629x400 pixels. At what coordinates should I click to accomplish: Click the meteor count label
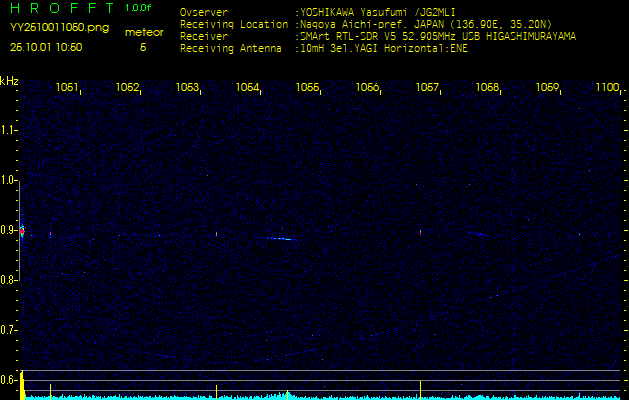pyautogui.click(x=142, y=32)
